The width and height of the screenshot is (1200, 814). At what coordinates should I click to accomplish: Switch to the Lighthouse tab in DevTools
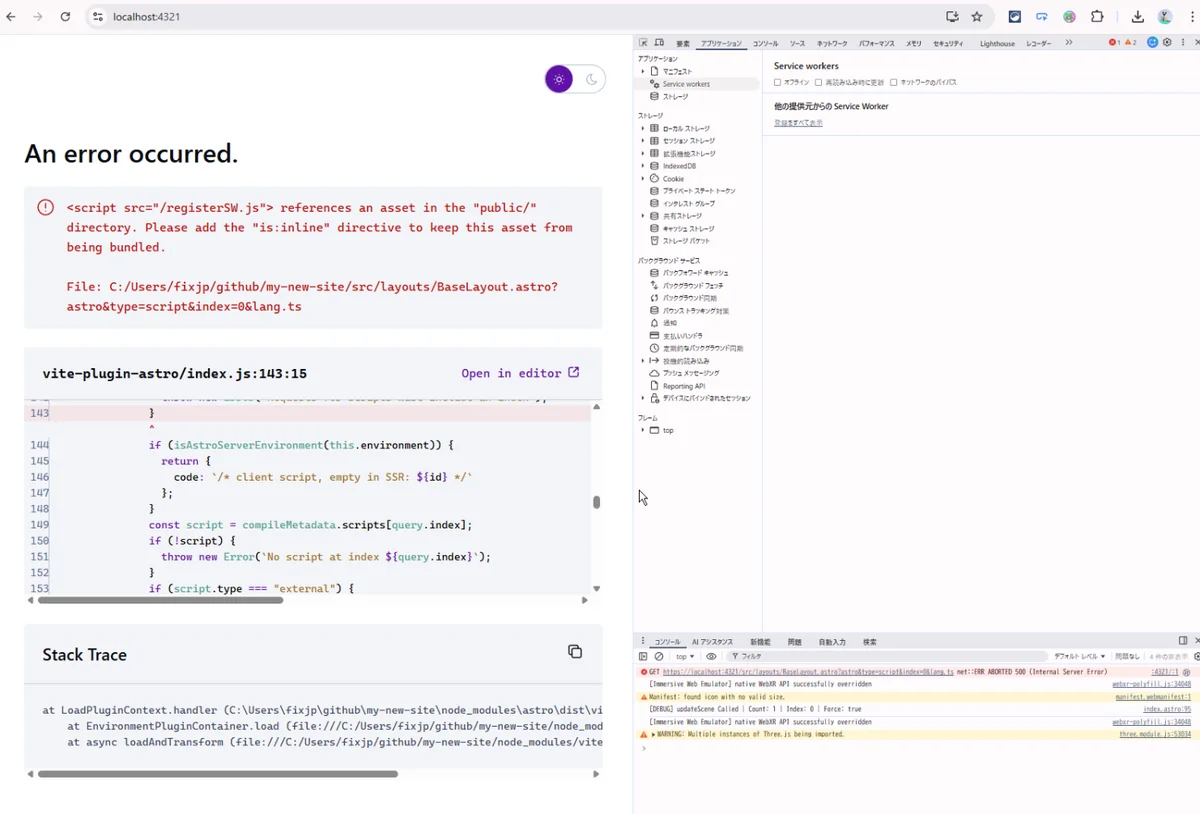(x=997, y=44)
